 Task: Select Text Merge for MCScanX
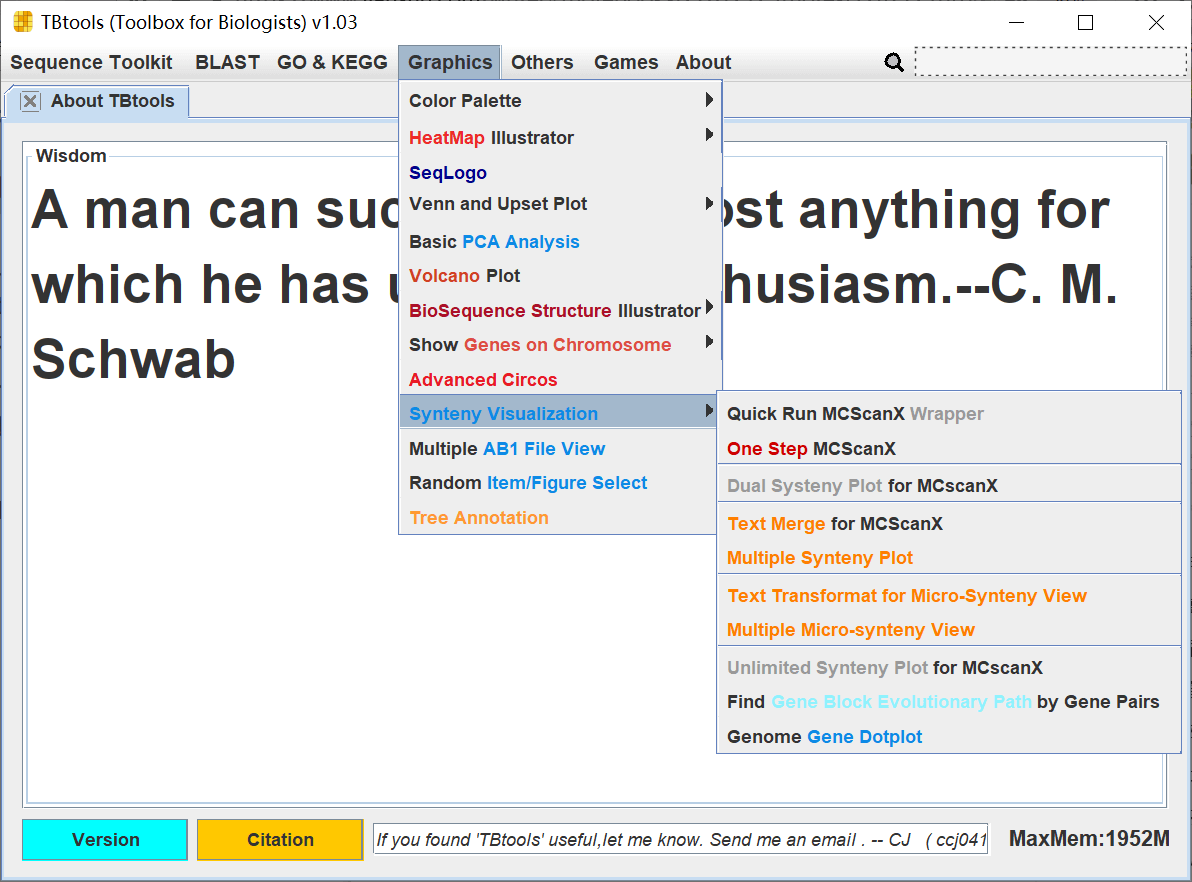click(949, 524)
